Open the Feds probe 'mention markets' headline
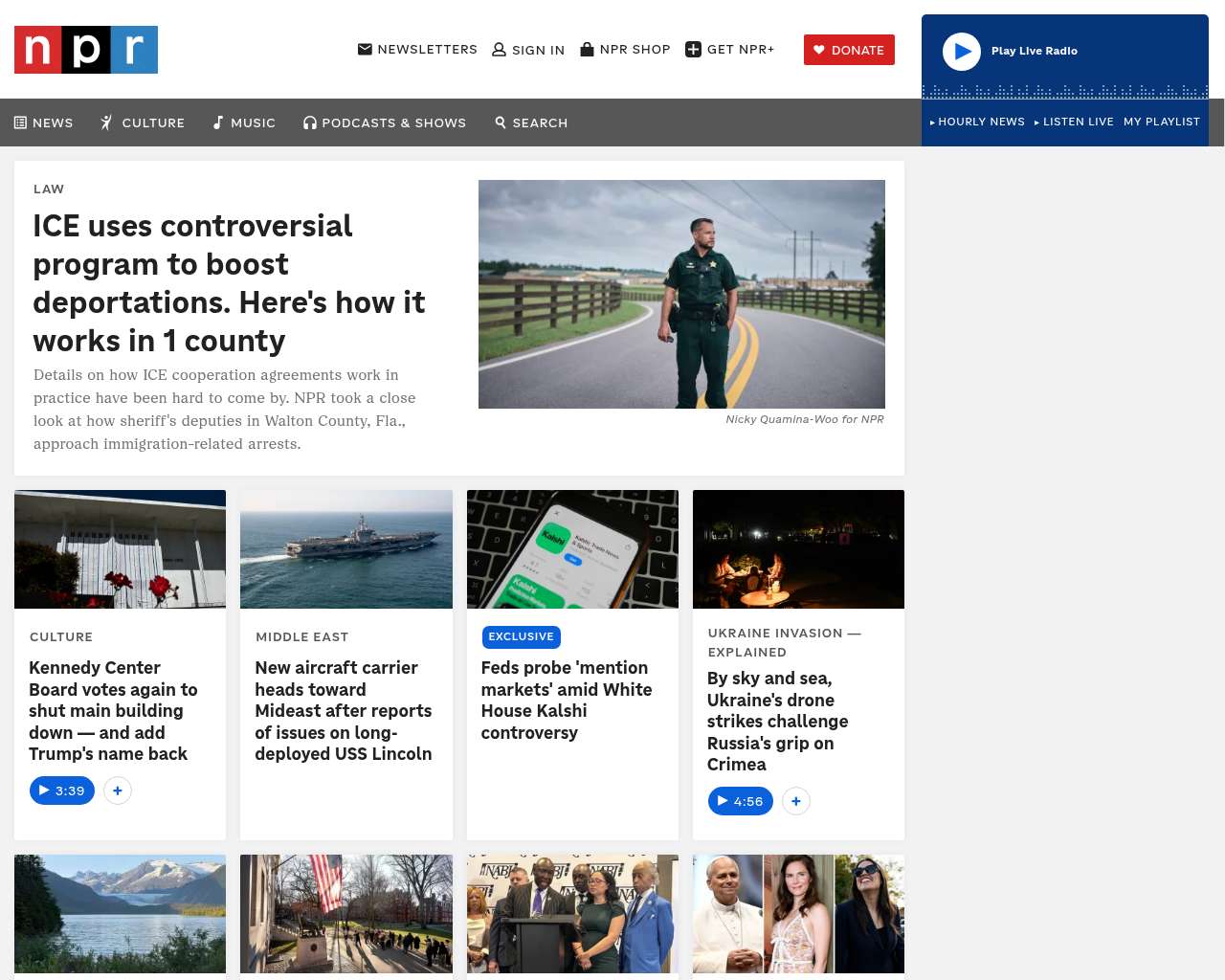The width and height of the screenshot is (1225, 980). click(567, 701)
